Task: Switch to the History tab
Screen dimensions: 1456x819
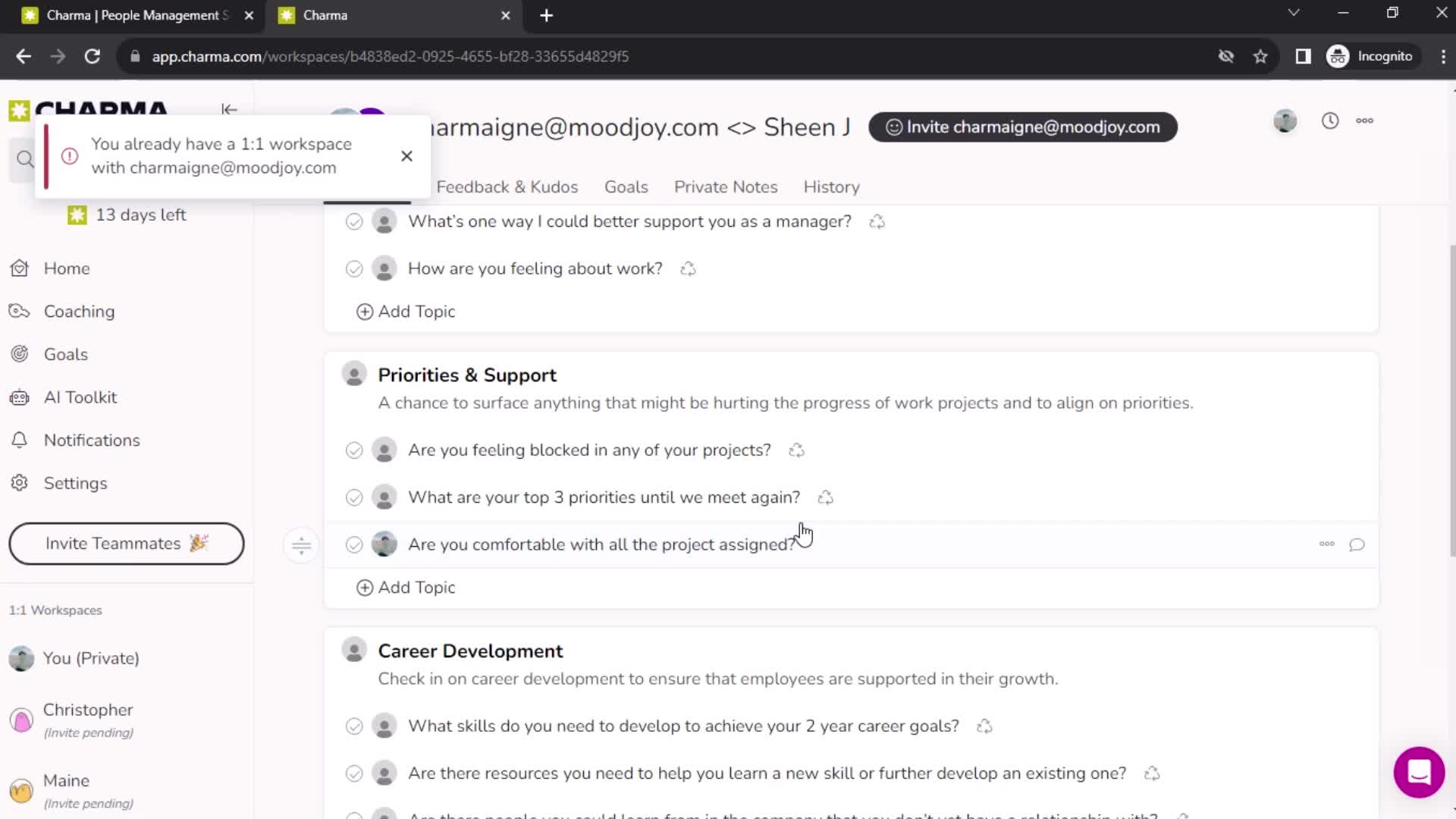Action: click(831, 187)
